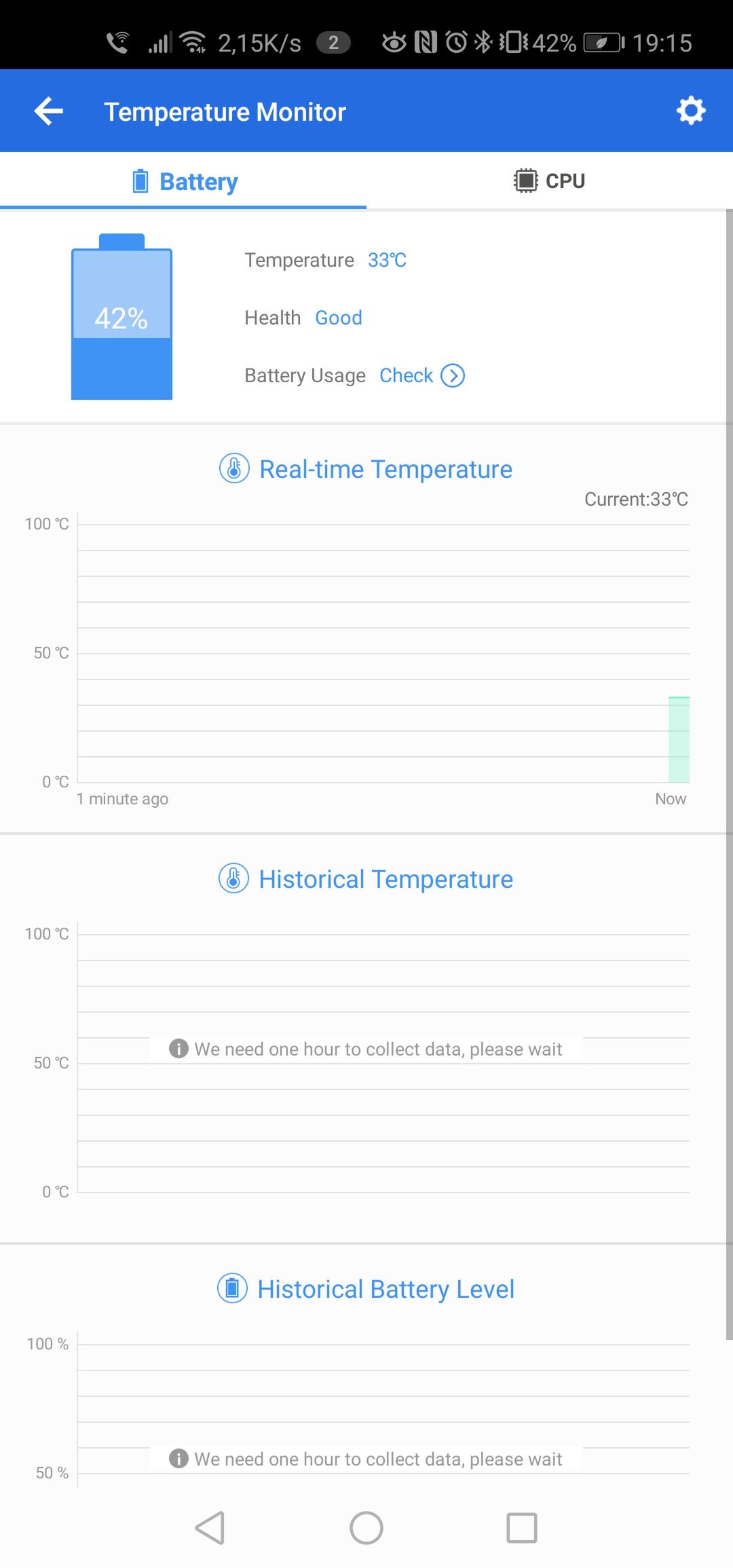Open recent apps with square button
Image resolution: width=733 pixels, height=1568 pixels.
tap(522, 1528)
